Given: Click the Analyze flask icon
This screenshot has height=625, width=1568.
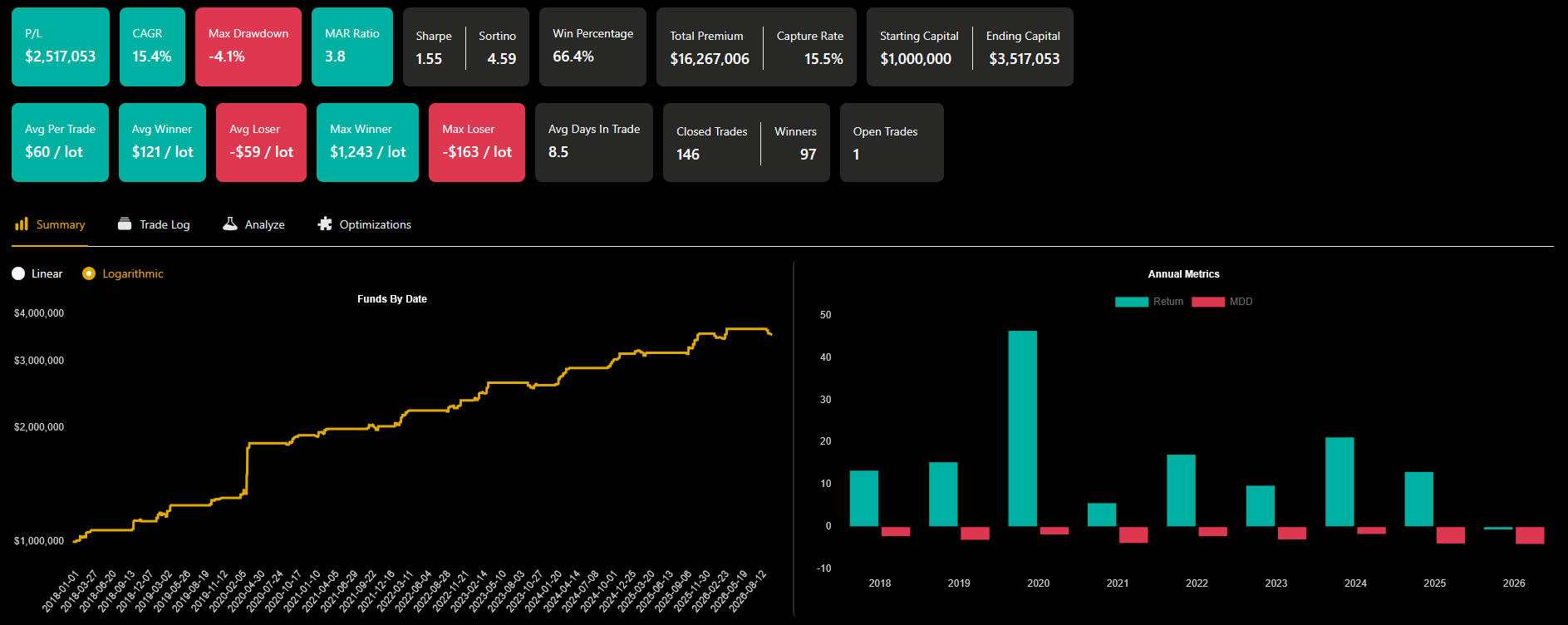Looking at the screenshot, I should pyautogui.click(x=230, y=224).
